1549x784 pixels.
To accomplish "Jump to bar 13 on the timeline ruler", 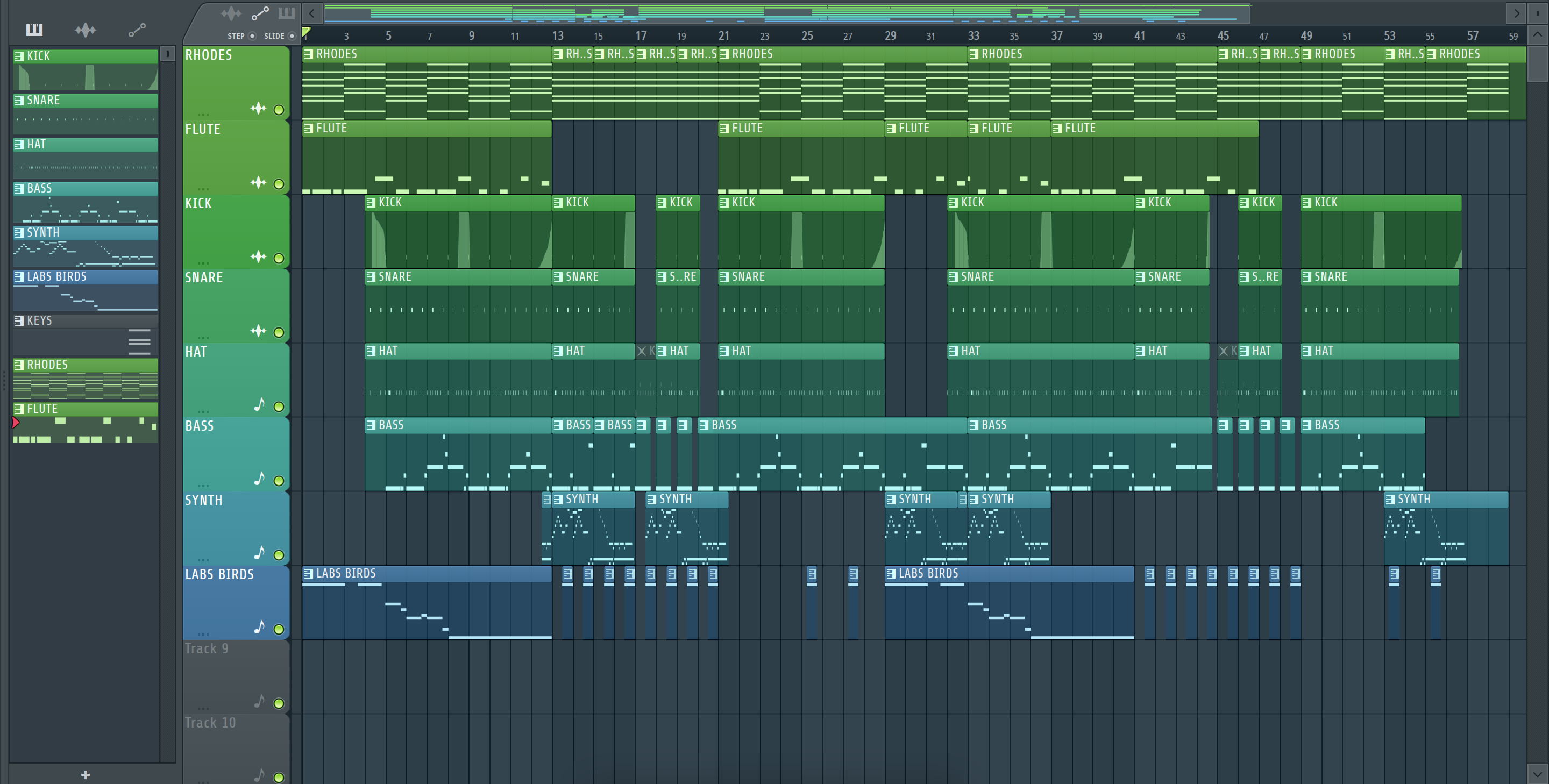I will [557, 36].
